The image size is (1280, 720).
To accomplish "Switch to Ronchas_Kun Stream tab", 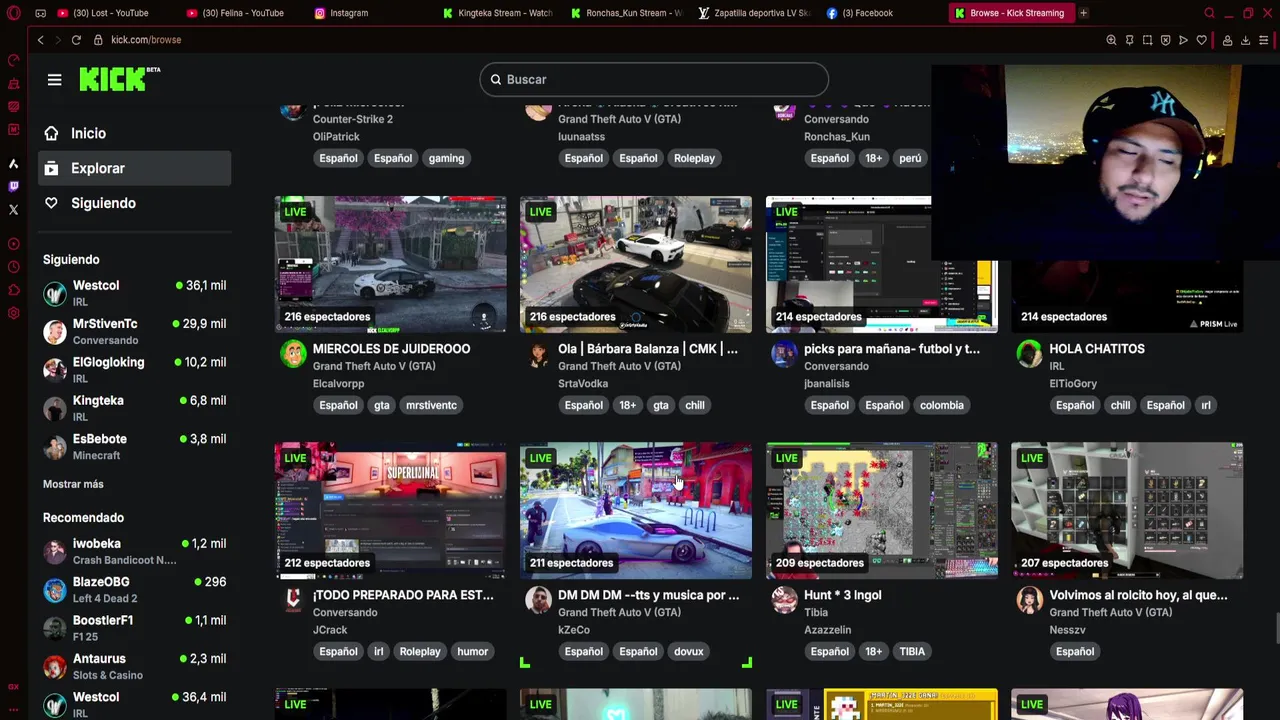I will [628, 13].
